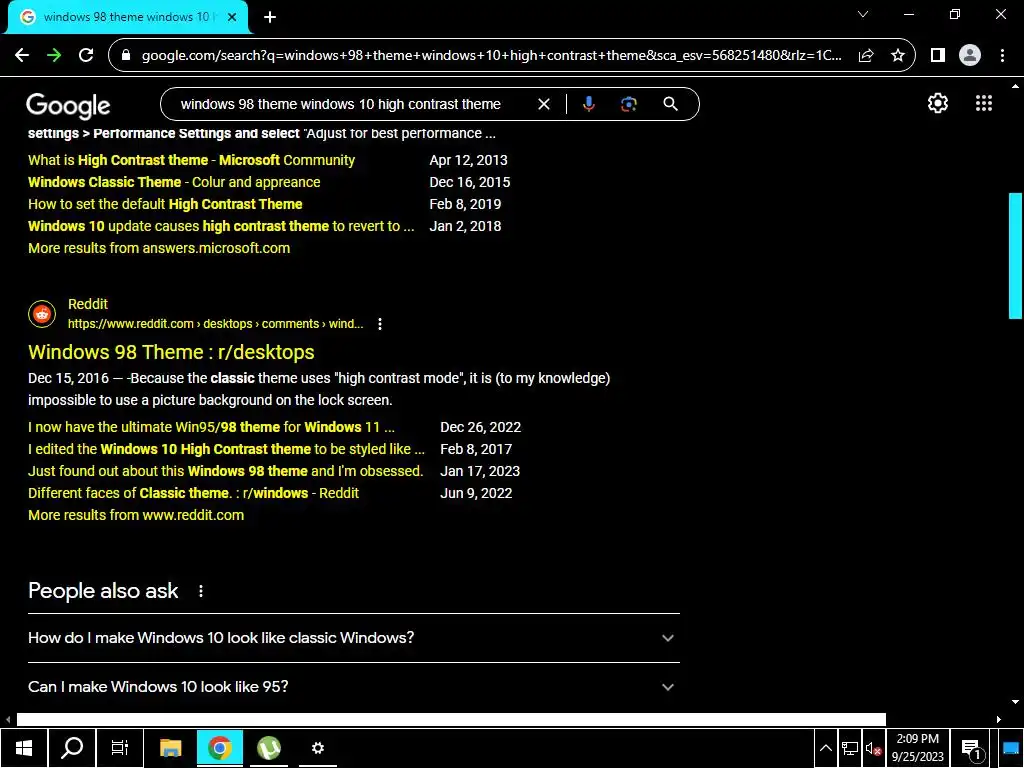Click horizontal scrollbar right arrow
1024x768 pixels.
[999, 719]
